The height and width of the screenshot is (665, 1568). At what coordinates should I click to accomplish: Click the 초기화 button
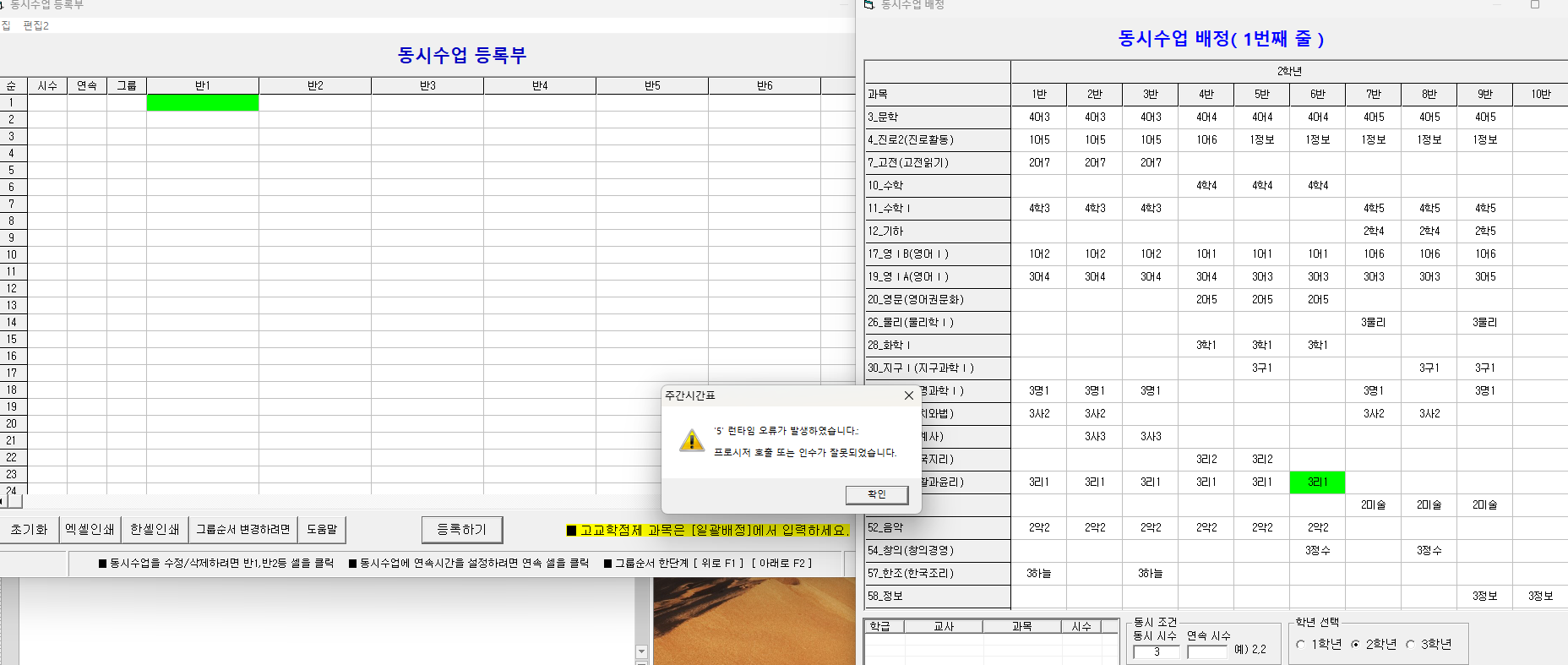coord(29,530)
